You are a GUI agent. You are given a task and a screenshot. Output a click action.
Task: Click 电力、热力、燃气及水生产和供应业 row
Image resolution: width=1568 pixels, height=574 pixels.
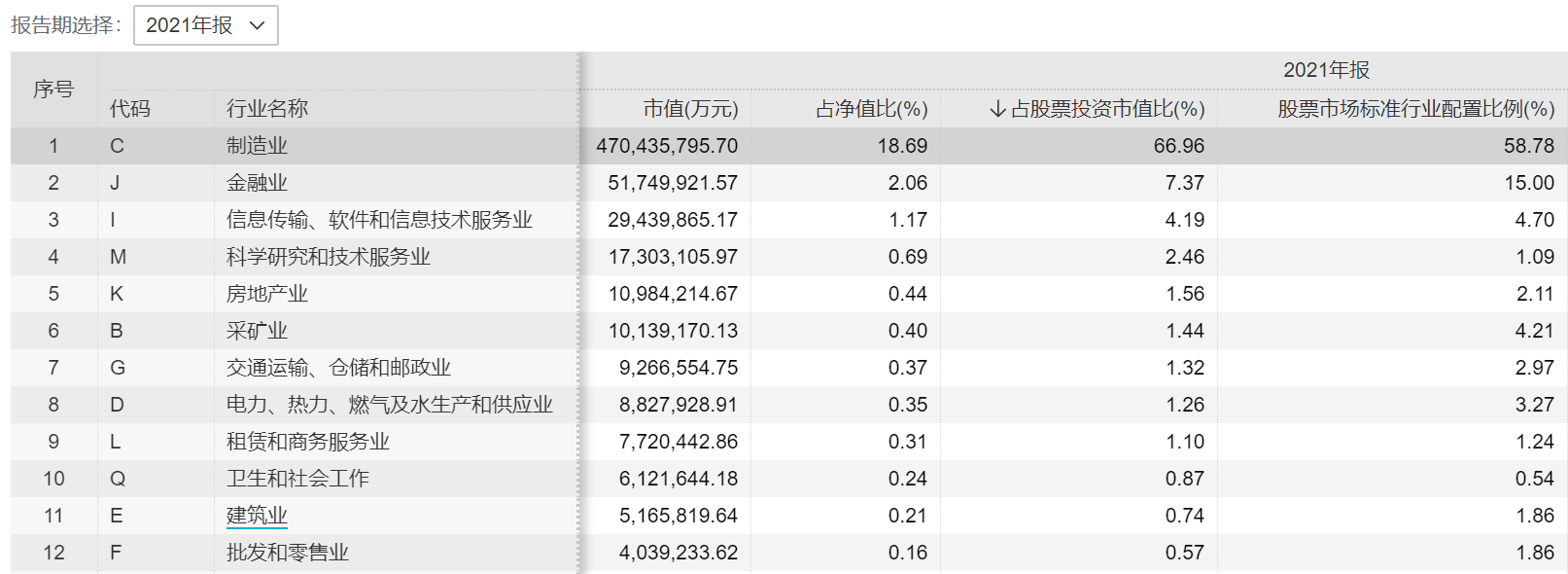pos(389,405)
